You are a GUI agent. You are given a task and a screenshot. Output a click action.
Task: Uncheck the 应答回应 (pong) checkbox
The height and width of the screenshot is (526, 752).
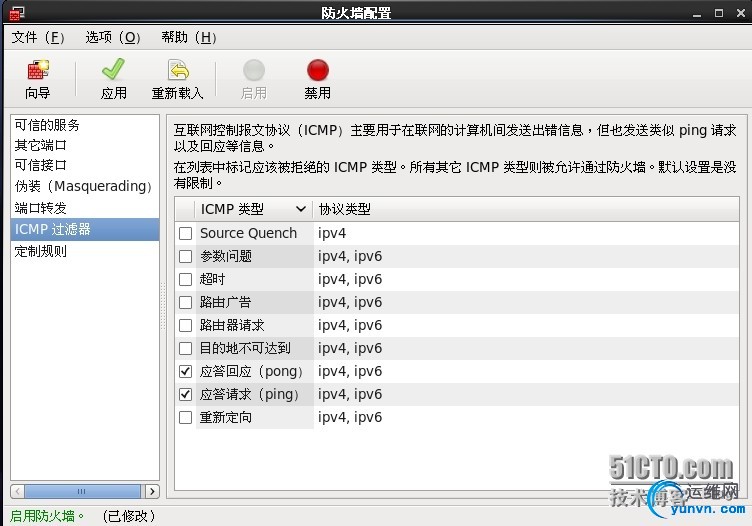[185, 372]
